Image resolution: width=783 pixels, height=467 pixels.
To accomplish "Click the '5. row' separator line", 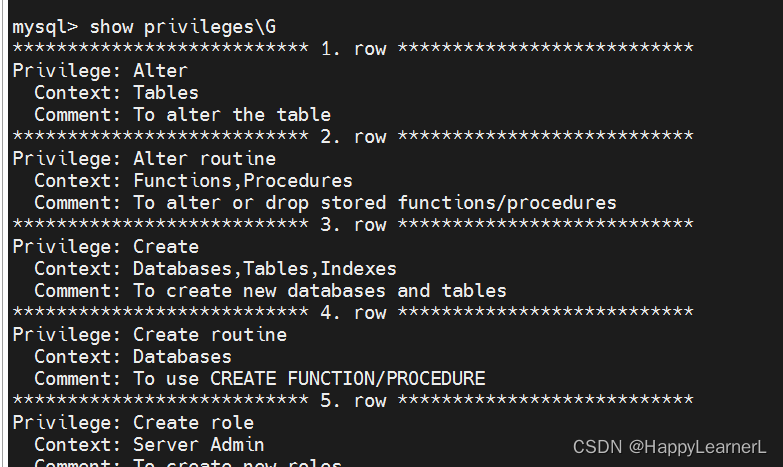I will [x=353, y=400].
